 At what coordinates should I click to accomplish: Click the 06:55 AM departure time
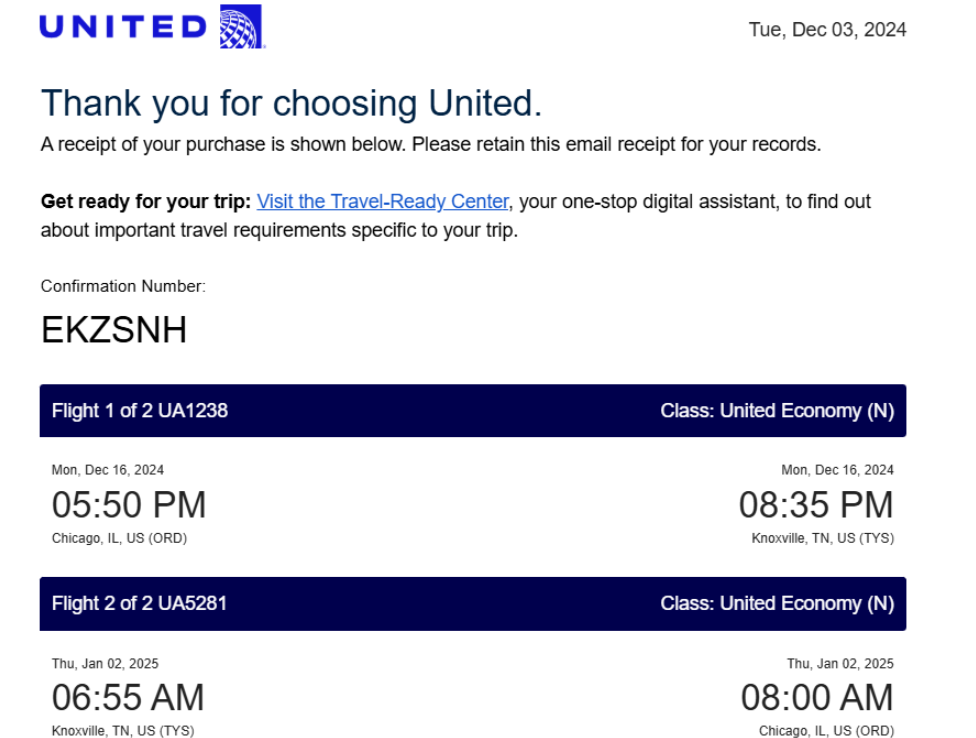(x=128, y=697)
